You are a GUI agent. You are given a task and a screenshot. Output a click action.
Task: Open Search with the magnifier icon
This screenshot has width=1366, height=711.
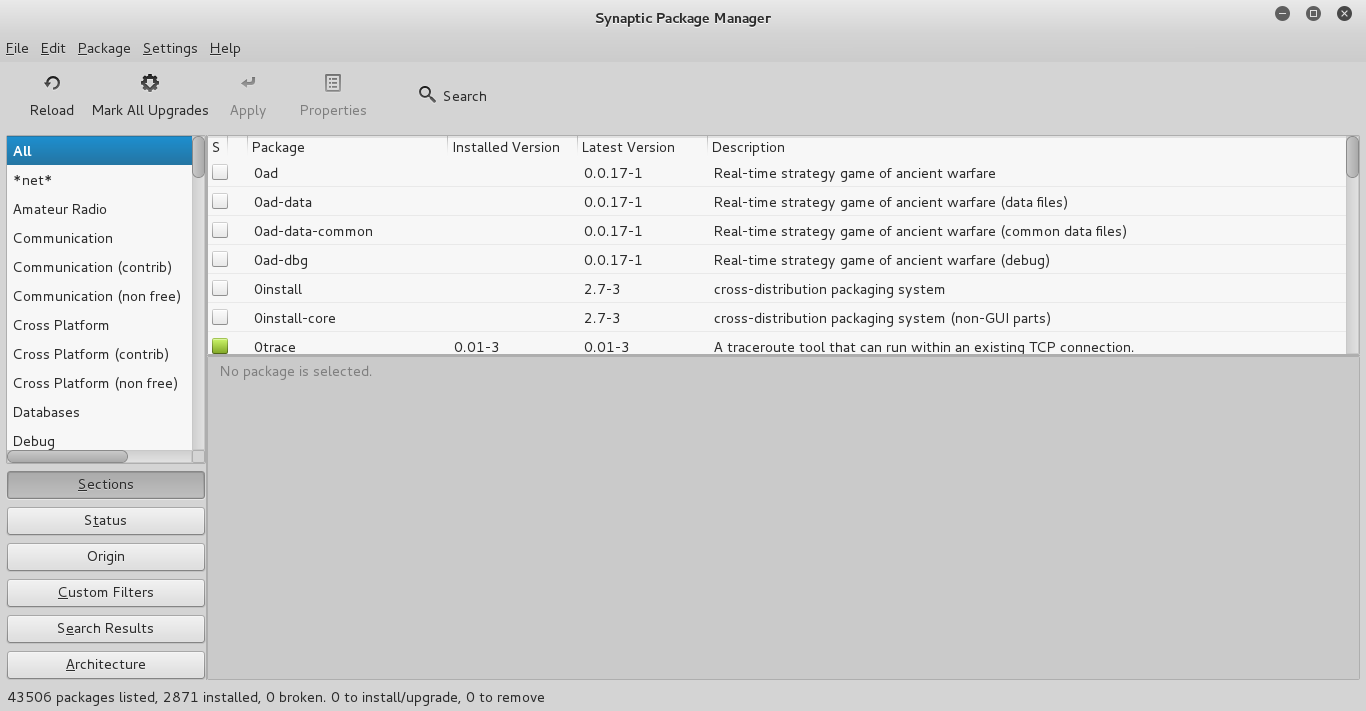[x=427, y=95]
